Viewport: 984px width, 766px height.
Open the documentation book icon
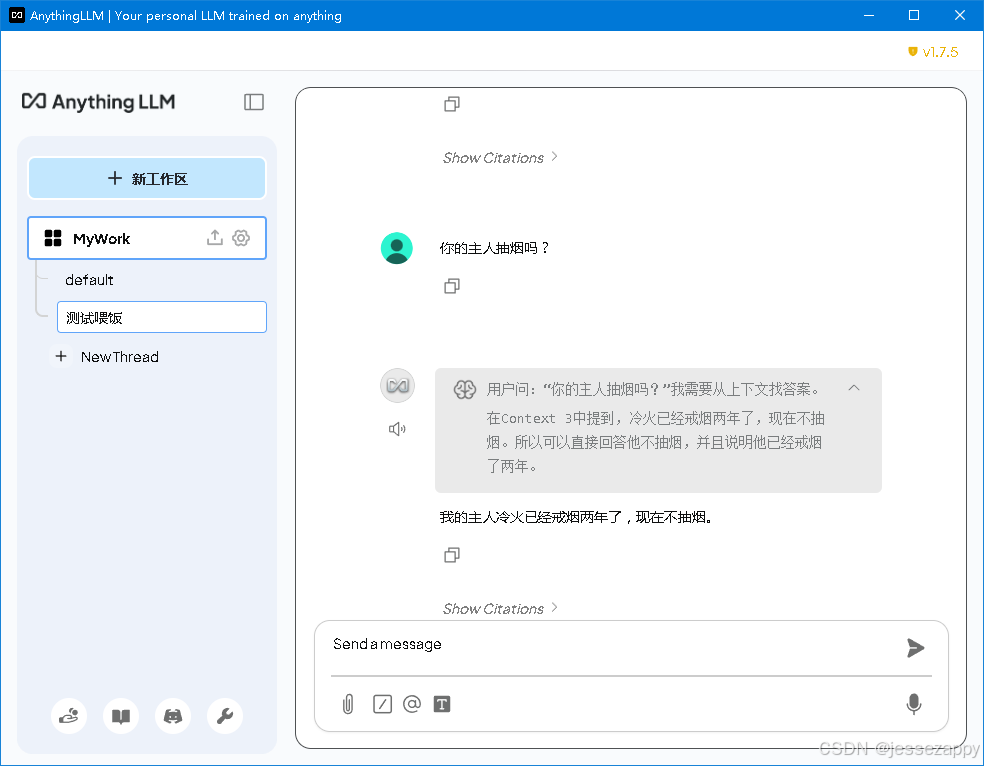pyautogui.click(x=120, y=716)
